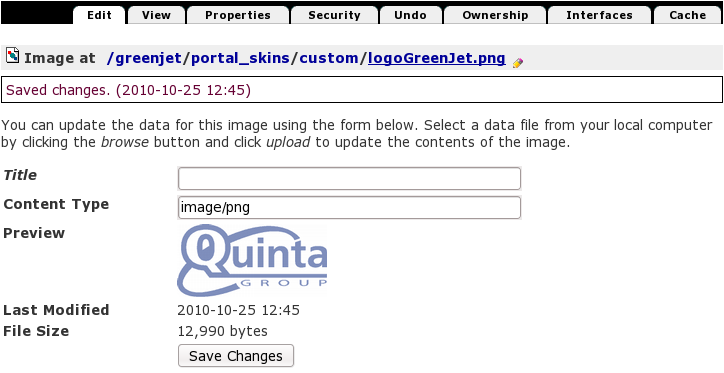Open the Cache tab
724x373 pixels.
688,15
